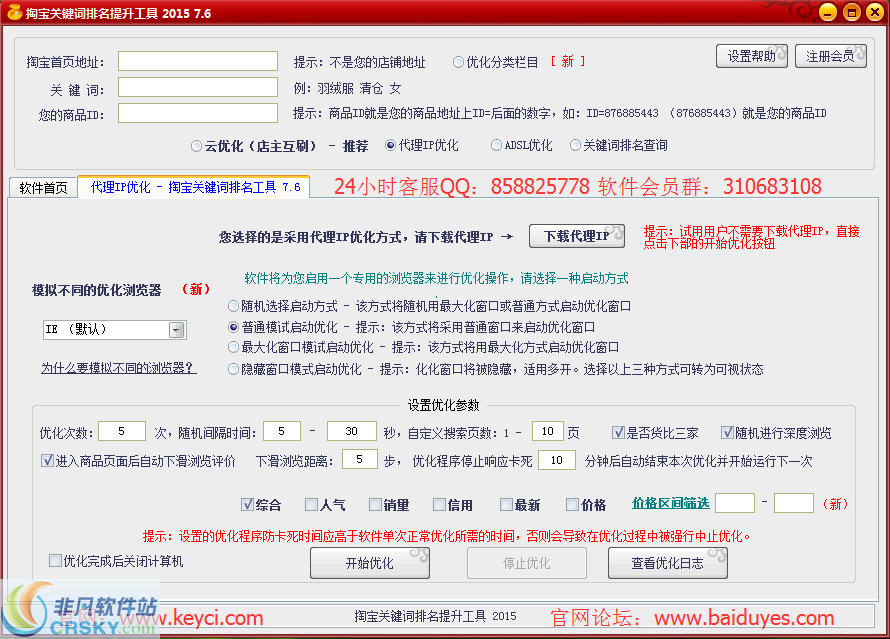
Task: Click the 优化次数 value field
Action: pyautogui.click(x=121, y=431)
